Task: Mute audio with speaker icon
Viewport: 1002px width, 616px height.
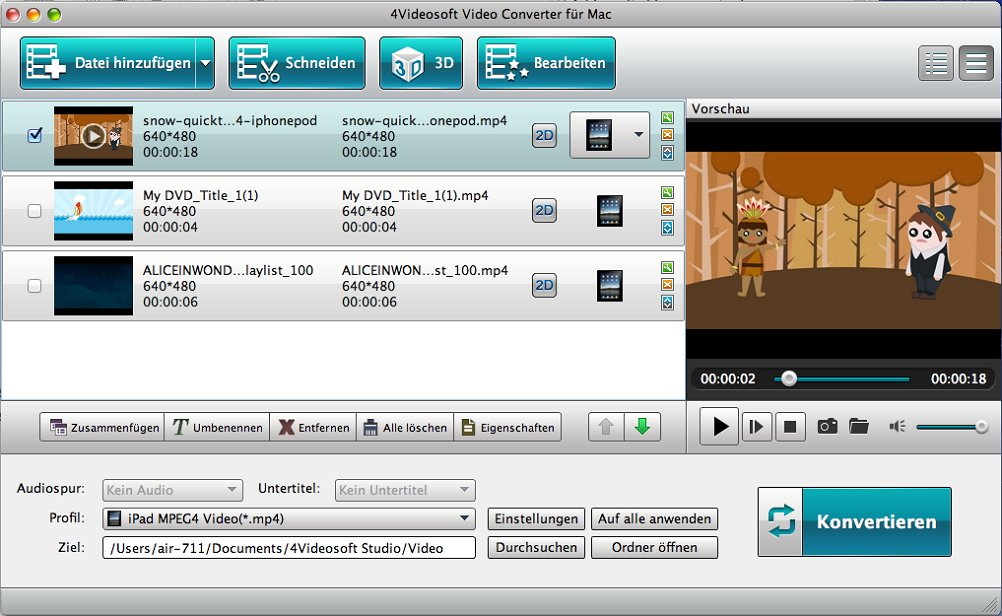Action: pyautogui.click(x=897, y=426)
